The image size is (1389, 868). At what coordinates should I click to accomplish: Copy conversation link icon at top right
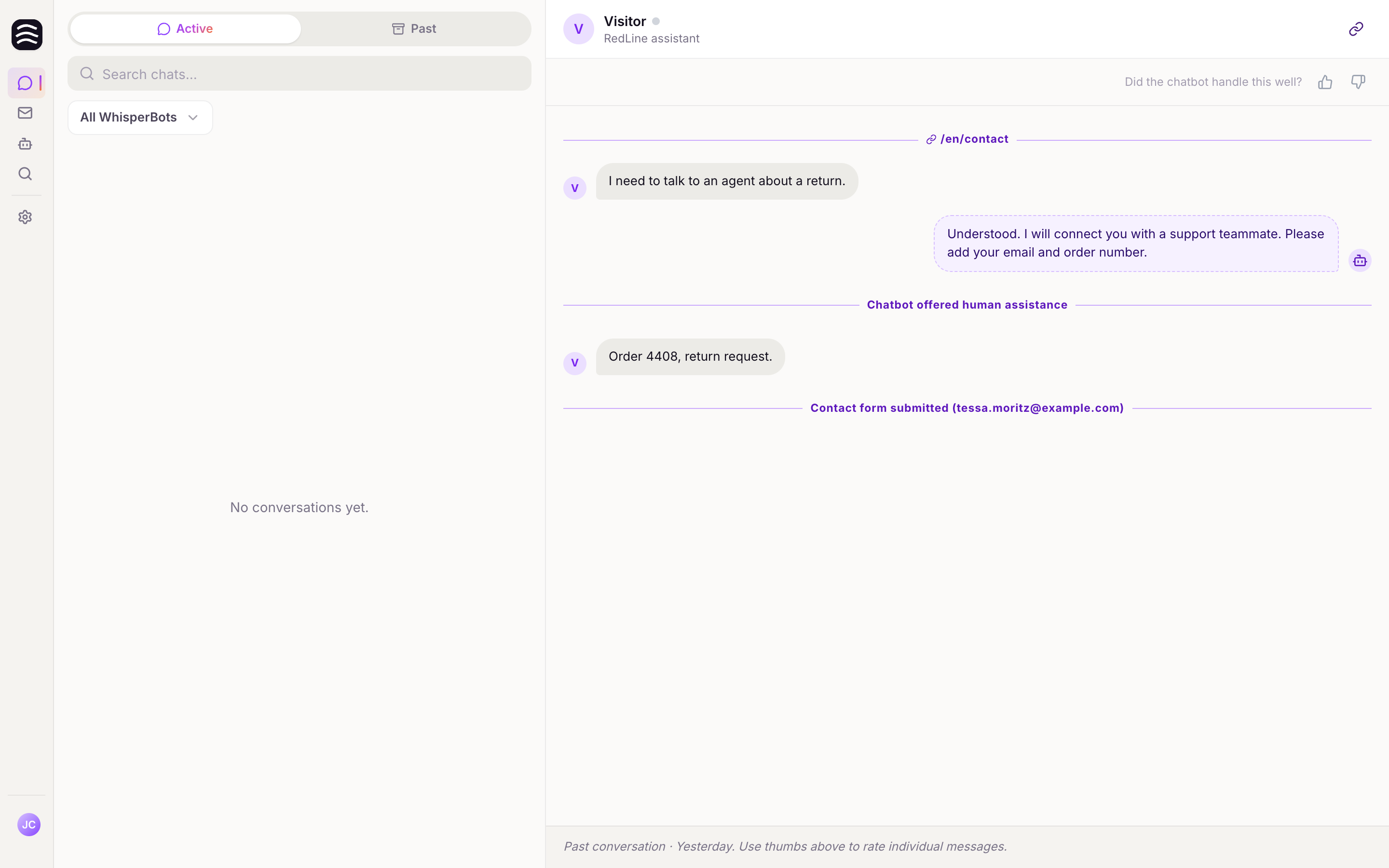point(1356,29)
